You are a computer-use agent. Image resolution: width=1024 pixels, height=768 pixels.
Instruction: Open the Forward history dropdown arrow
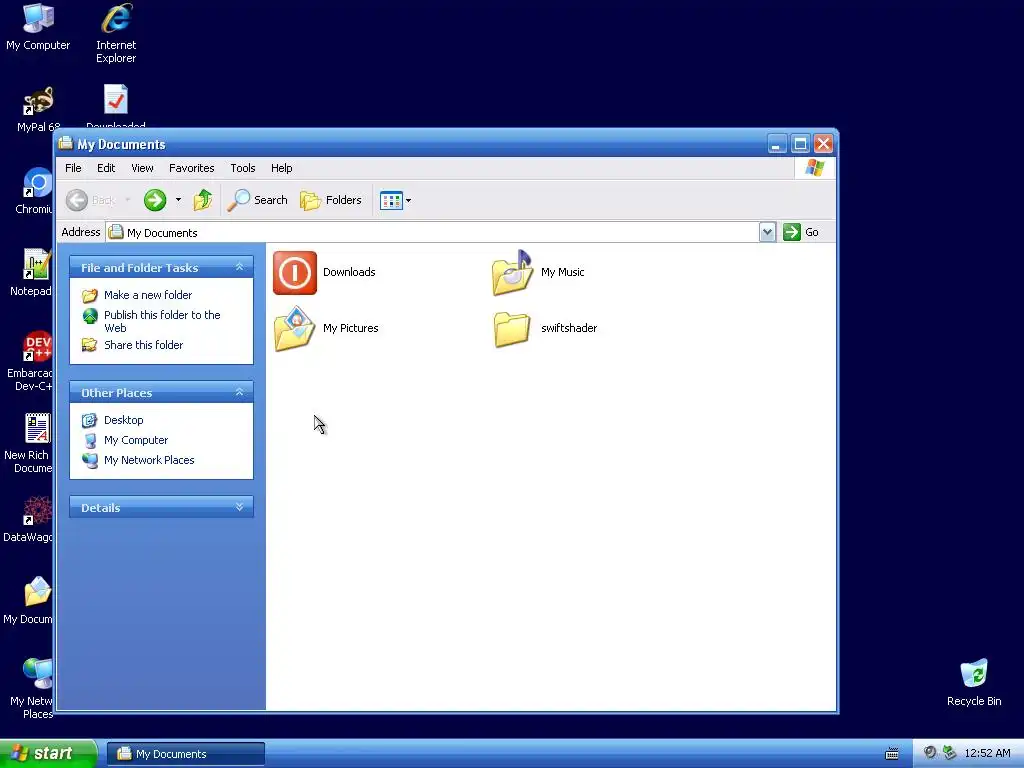(178, 200)
